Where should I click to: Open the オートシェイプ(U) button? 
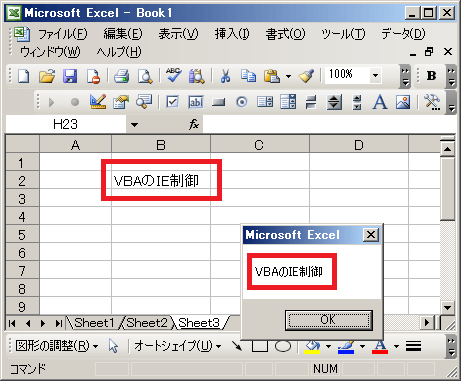(x=177, y=346)
